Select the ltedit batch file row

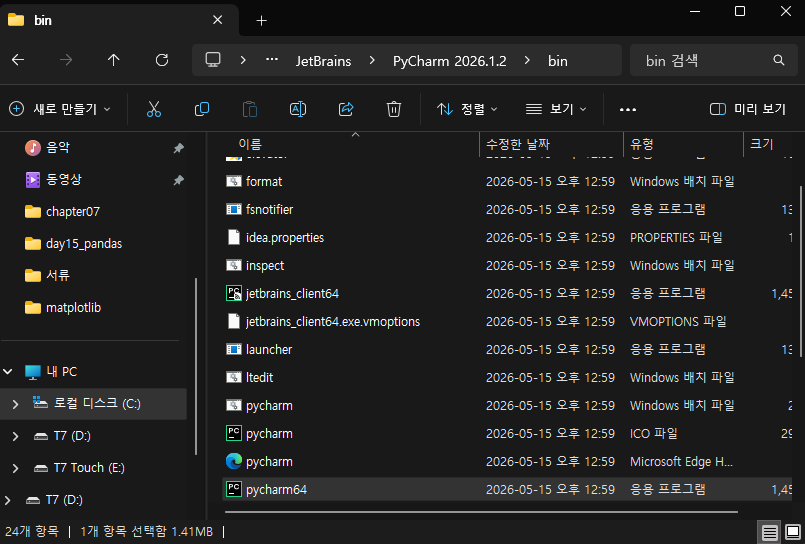pos(508,377)
